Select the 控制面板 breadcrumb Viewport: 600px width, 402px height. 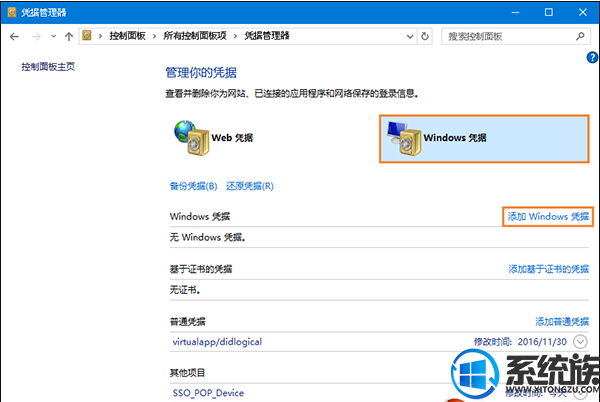[127, 36]
